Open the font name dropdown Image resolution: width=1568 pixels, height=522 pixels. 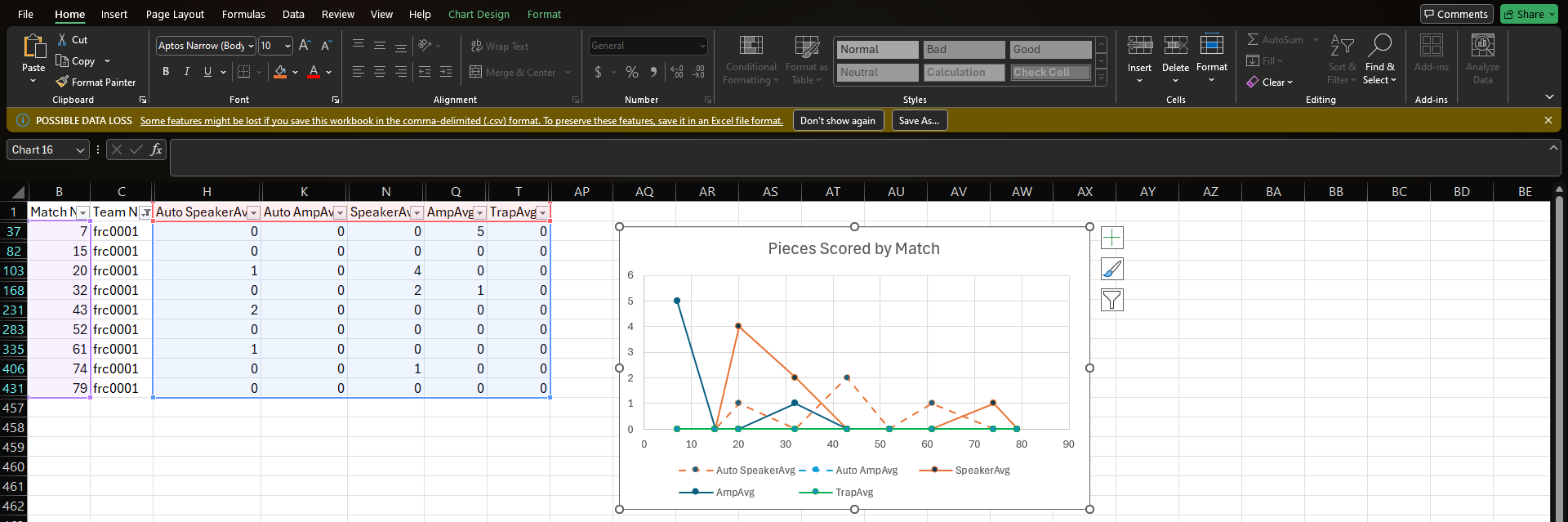point(252,46)
